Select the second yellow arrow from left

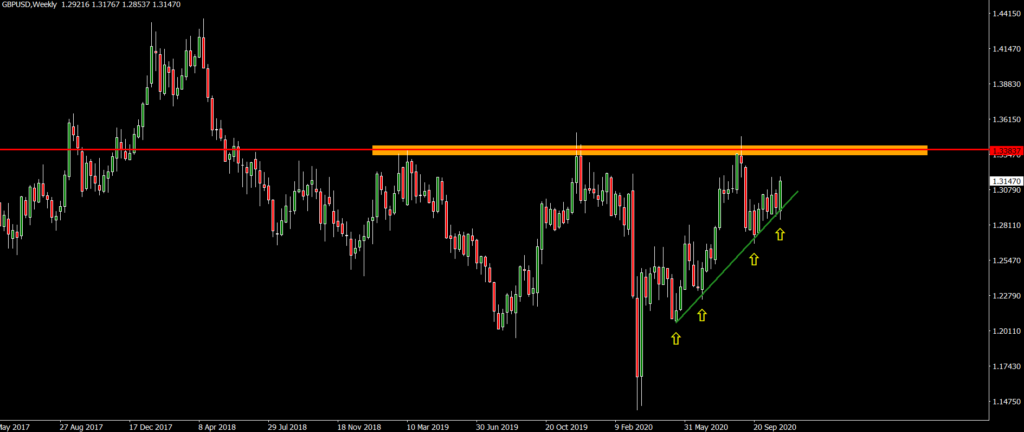pos(702,315)
